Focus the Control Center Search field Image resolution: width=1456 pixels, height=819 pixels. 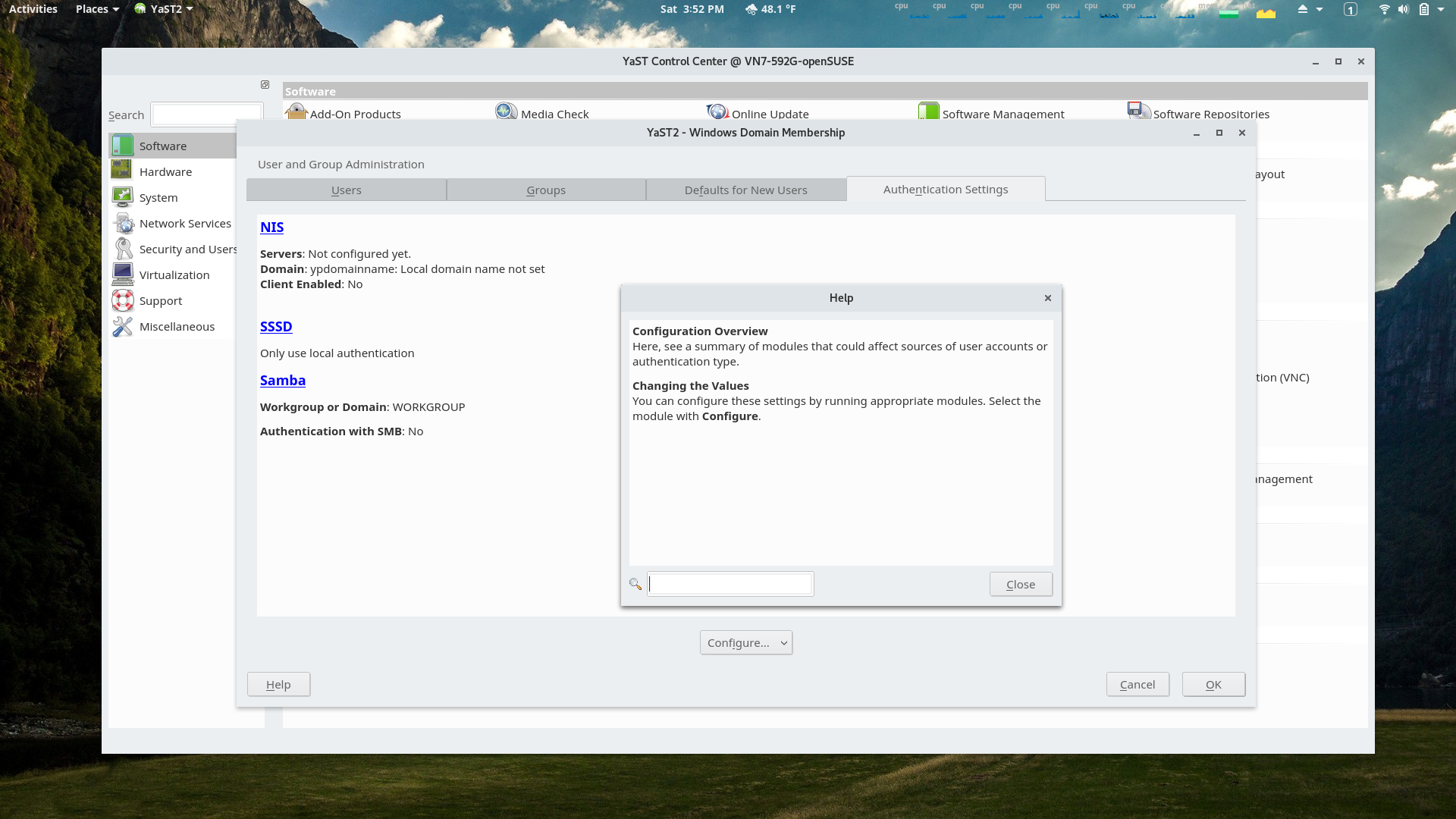coord(206,115)
